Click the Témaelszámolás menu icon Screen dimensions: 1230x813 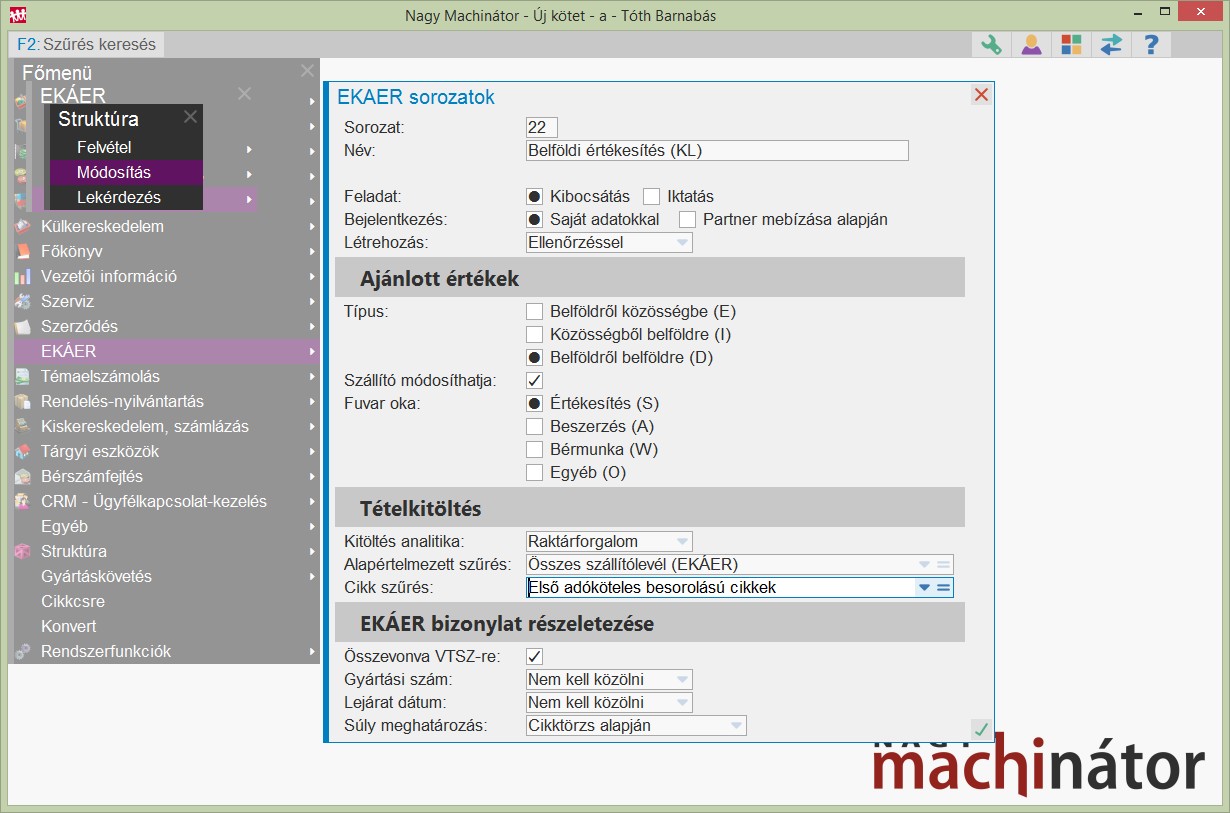click(x=23, y=376)
